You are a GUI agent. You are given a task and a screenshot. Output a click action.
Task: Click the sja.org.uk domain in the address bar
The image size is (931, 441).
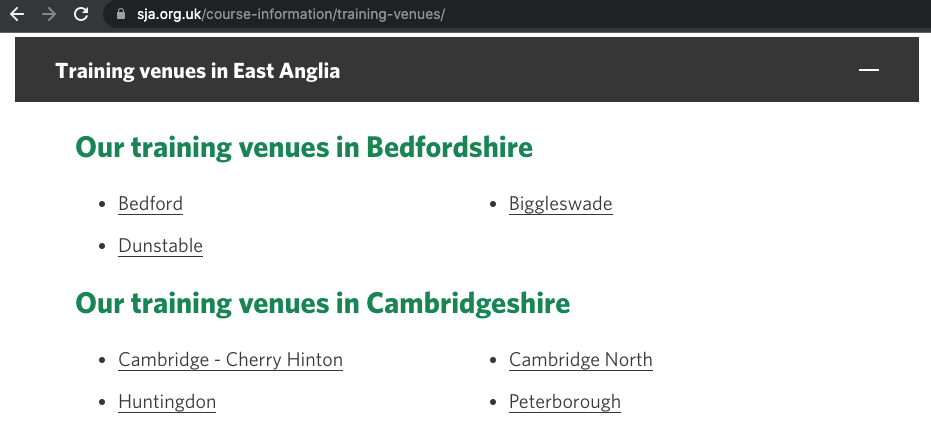click(x=169, y=15)
